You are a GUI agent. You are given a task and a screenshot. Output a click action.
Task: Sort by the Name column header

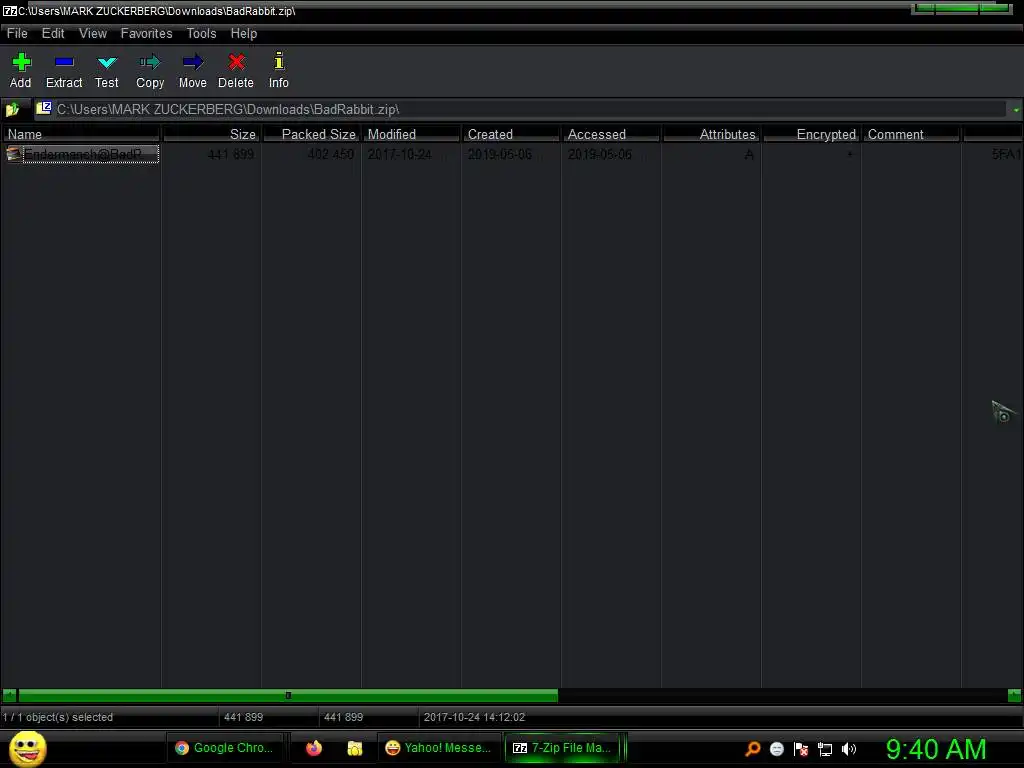pos(80,134)
